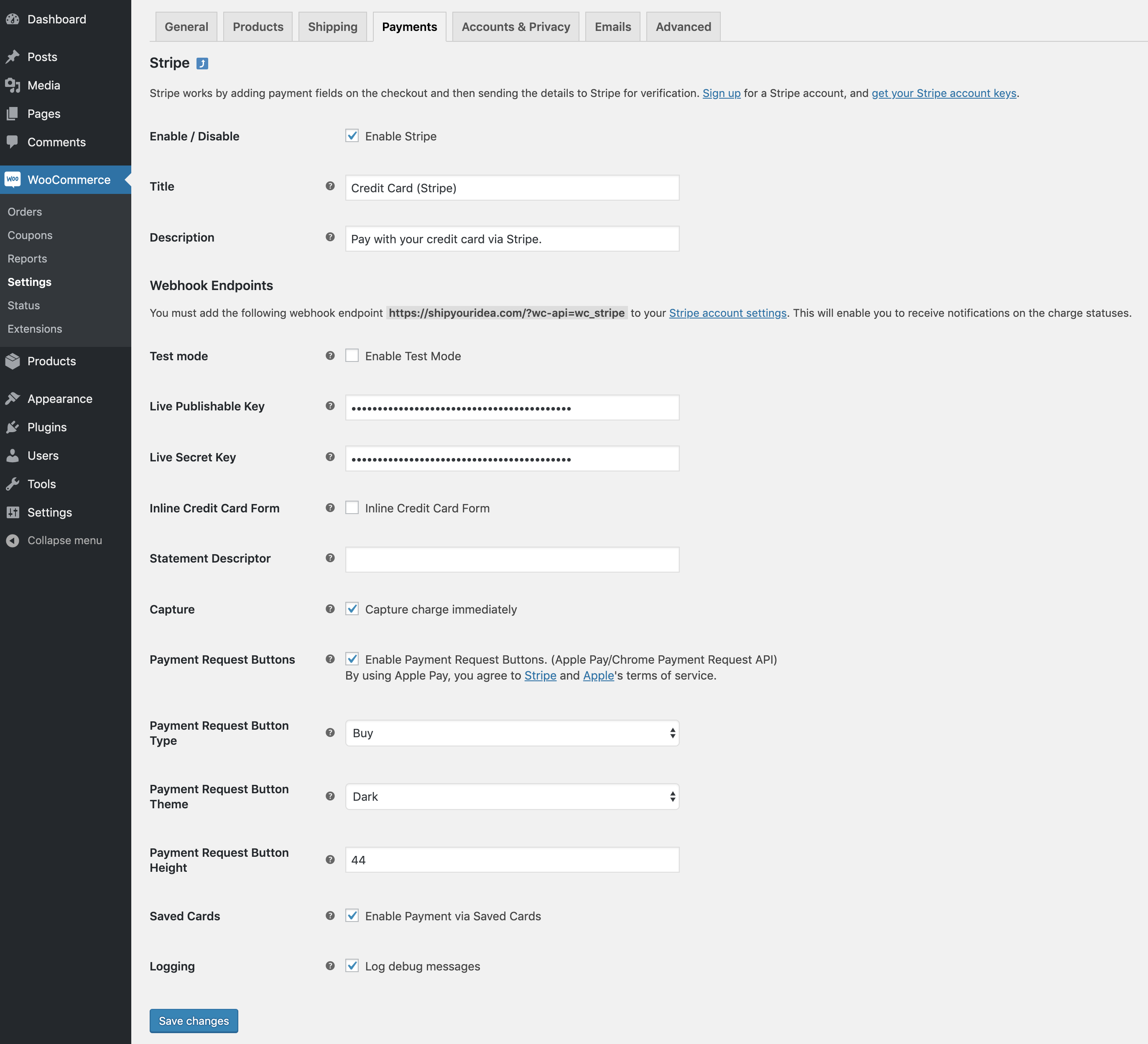Click the help icon beside Statement Descriptor
This screenshot has width=1148, height=1044.
tap(330, 558)
